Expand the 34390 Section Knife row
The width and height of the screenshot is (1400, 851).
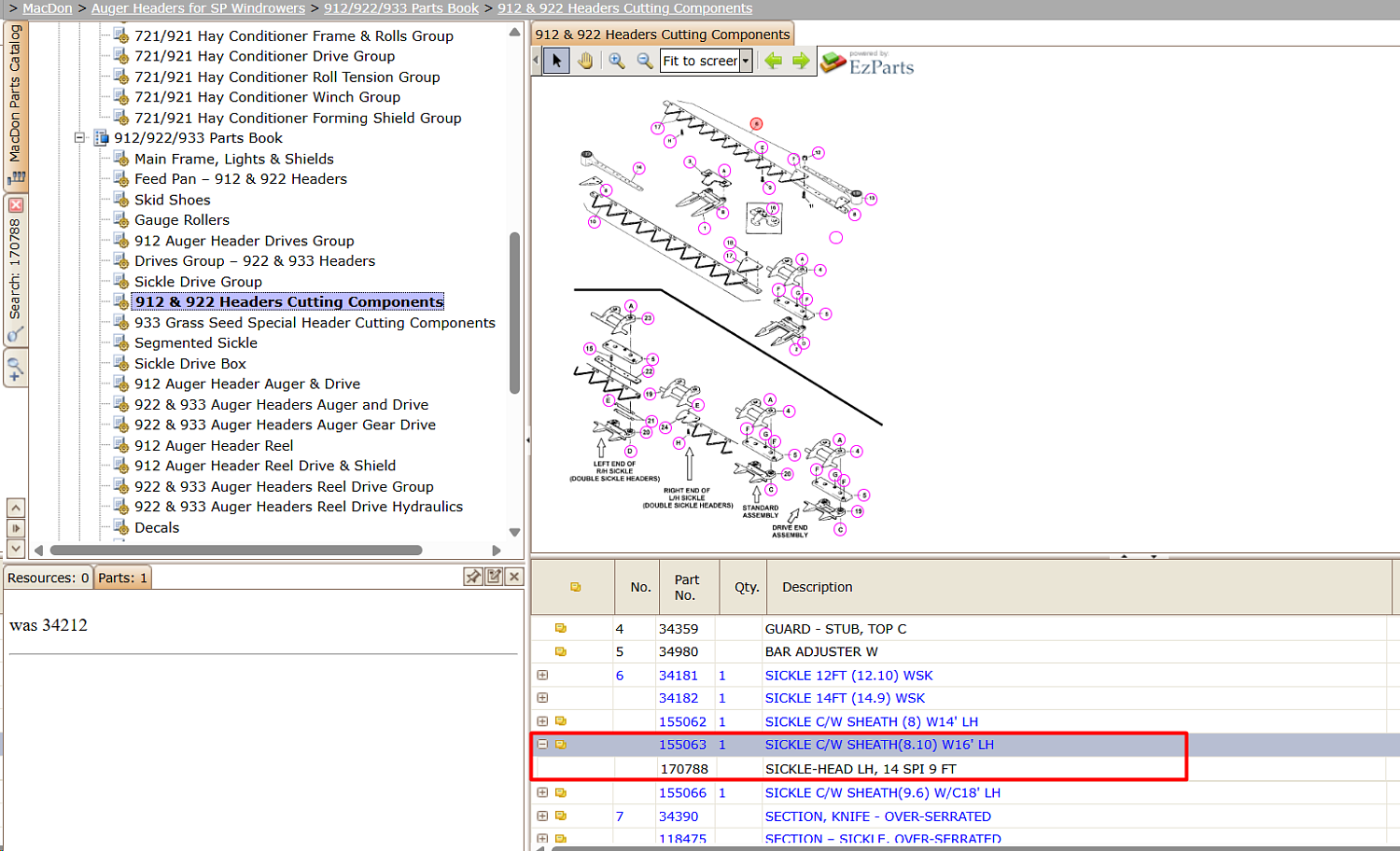(x=542, y=816)
